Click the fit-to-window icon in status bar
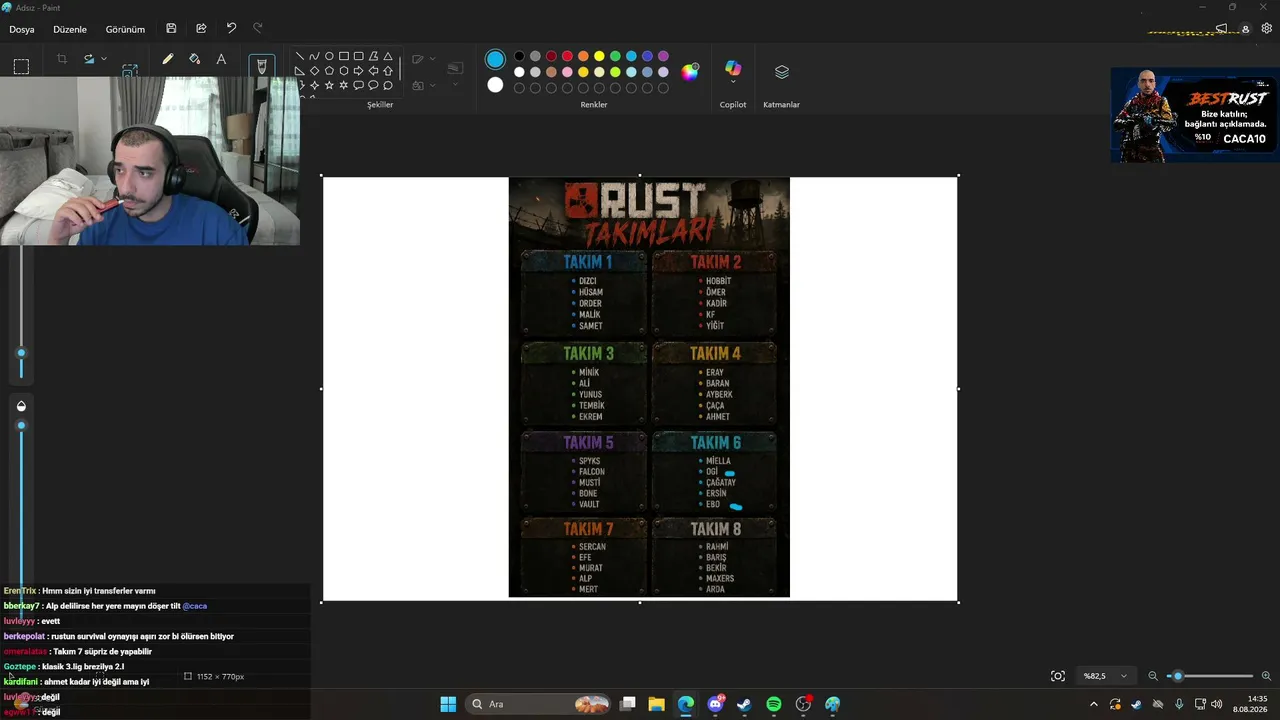The image size is (1280, 720). [x=1058, y=676]
